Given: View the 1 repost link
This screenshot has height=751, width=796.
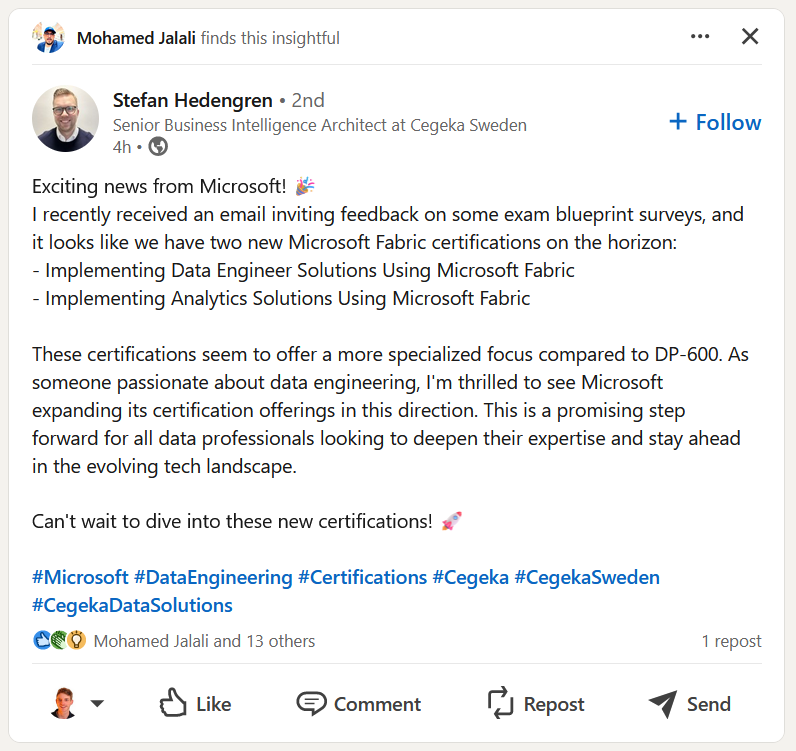Looking at the screenshot, I should [731, 641].
